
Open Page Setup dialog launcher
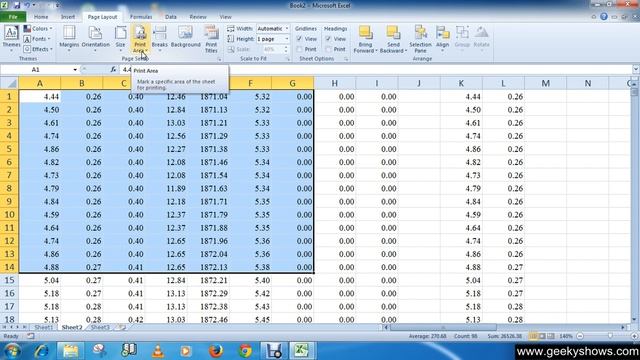click(219, 59)
